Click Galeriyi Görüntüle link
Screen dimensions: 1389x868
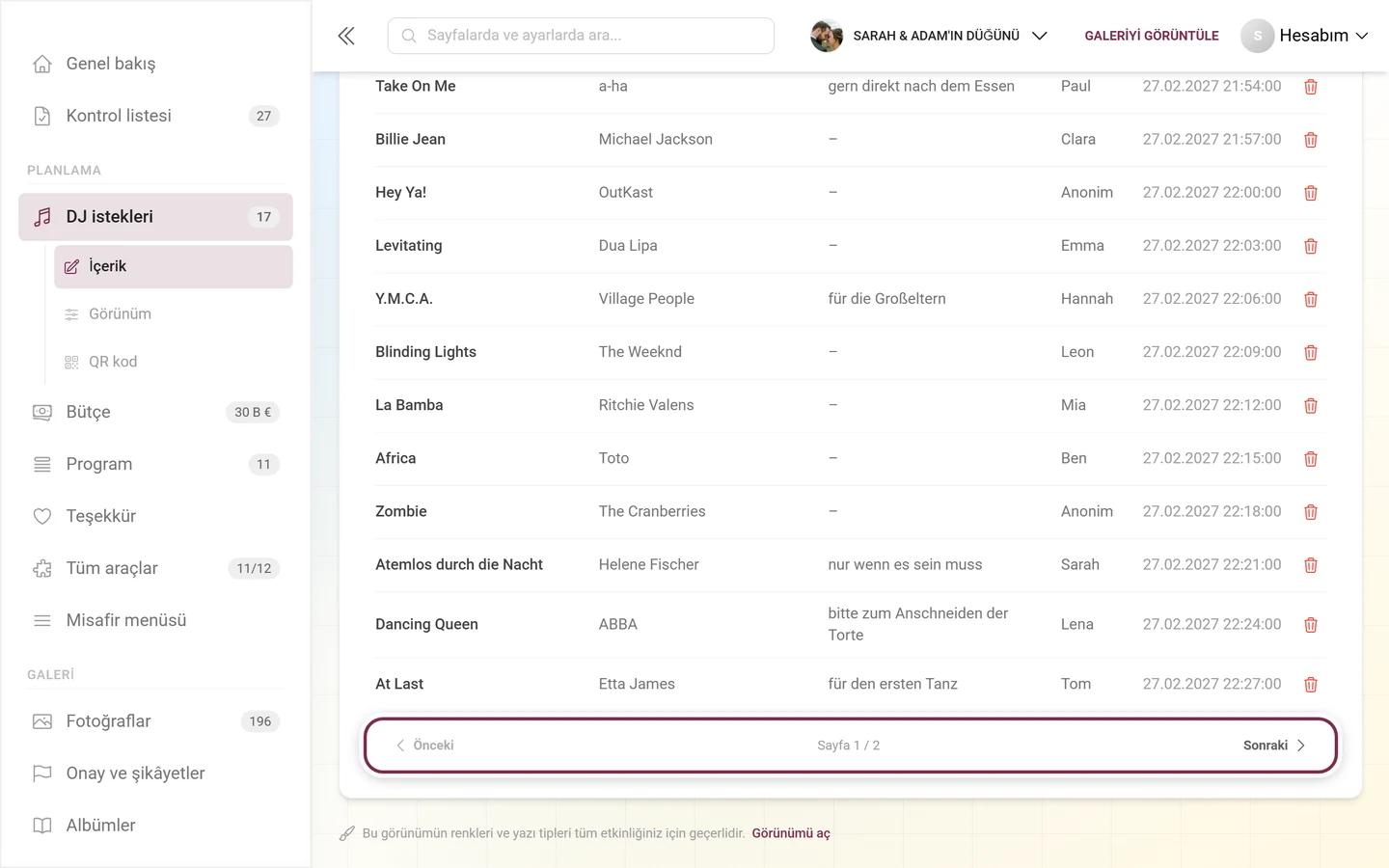click(1152, 36)
